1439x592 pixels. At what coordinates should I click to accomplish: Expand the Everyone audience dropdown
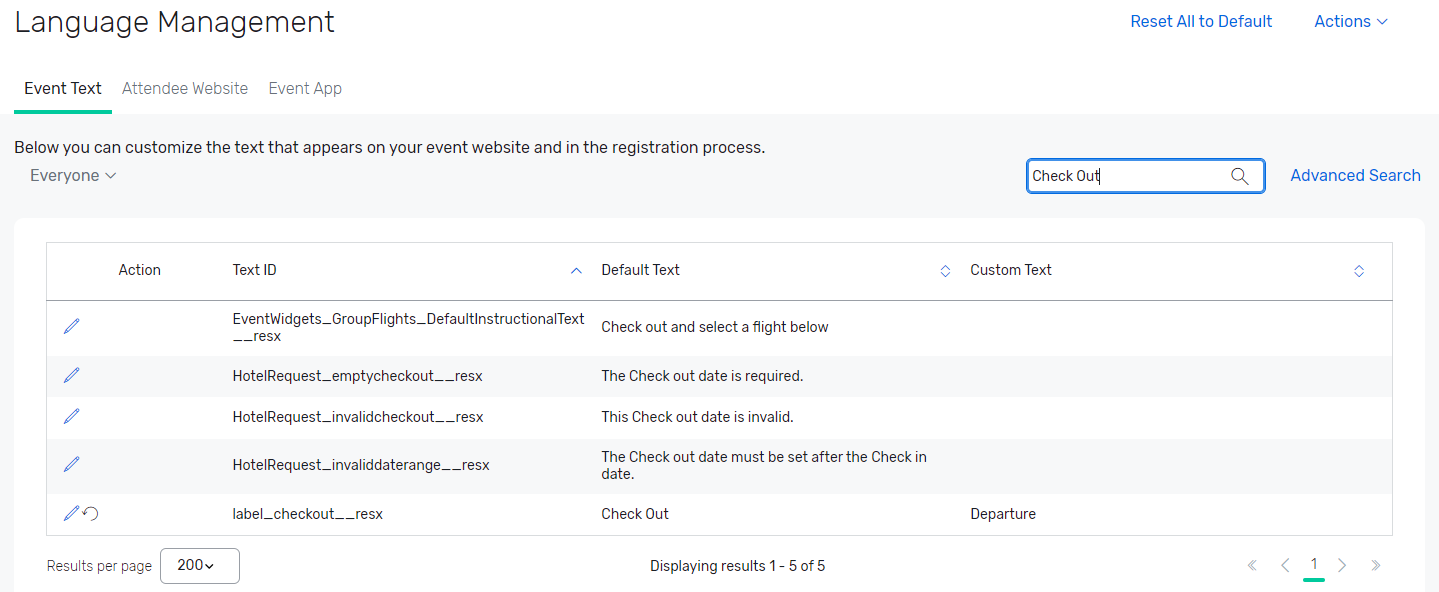(x=73, y=175)
